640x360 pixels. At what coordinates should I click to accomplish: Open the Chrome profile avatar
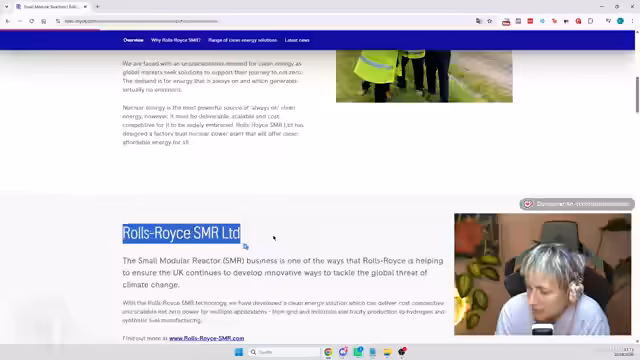point(620,21)
